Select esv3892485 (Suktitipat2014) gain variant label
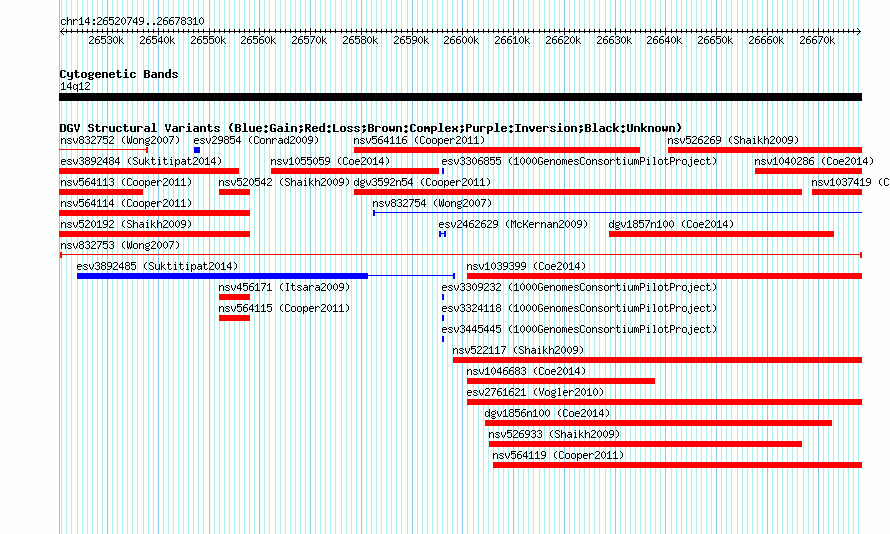This screenshot has width=890, height=534. [x=157, y=266]
